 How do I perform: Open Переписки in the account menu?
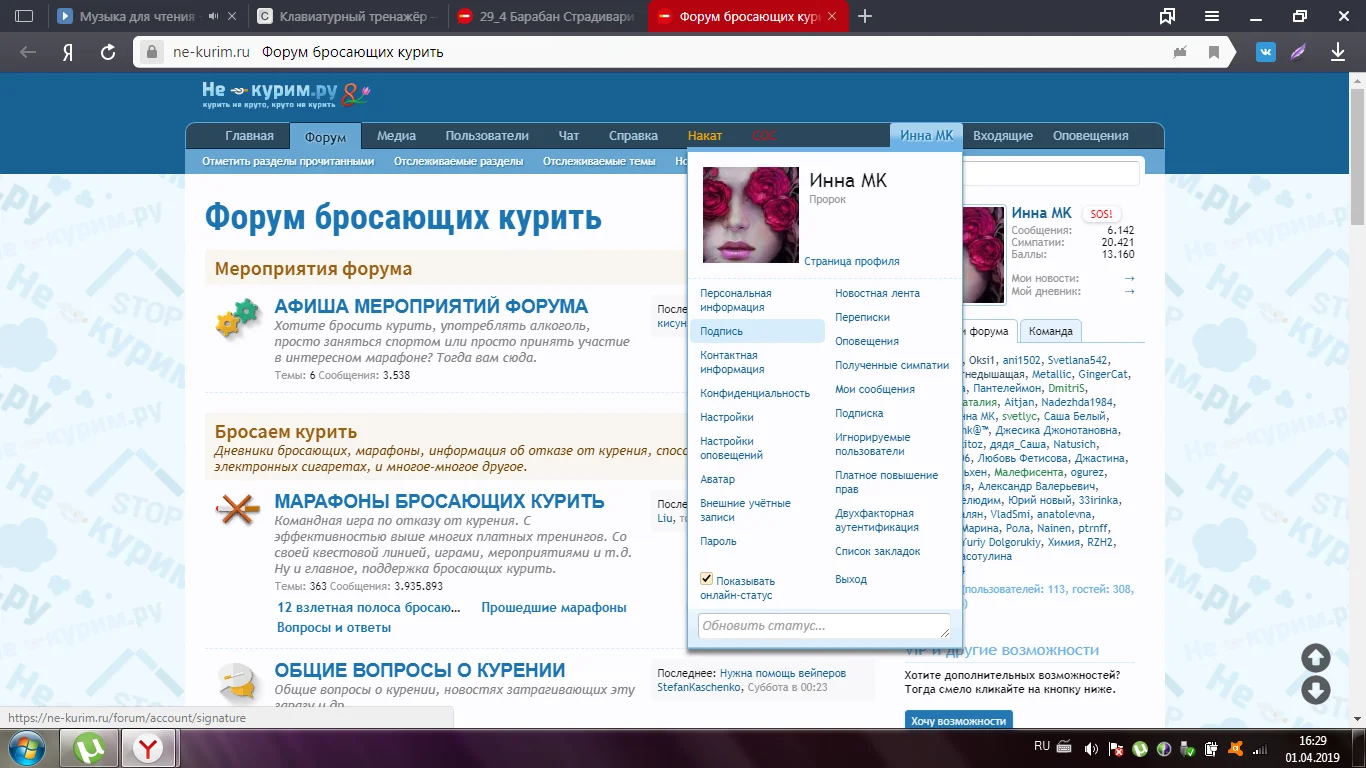(862, 317)
